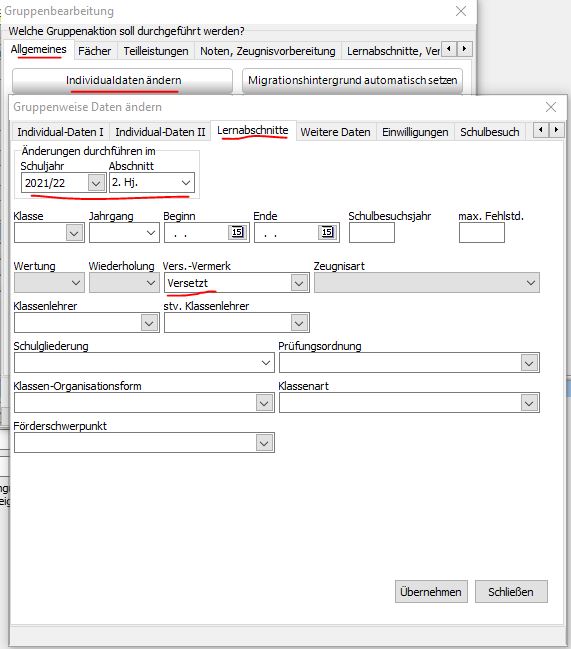This screenshot has width=571, height=649.
Task: Open the Teilleistungen tab
Action: point(156,51)
